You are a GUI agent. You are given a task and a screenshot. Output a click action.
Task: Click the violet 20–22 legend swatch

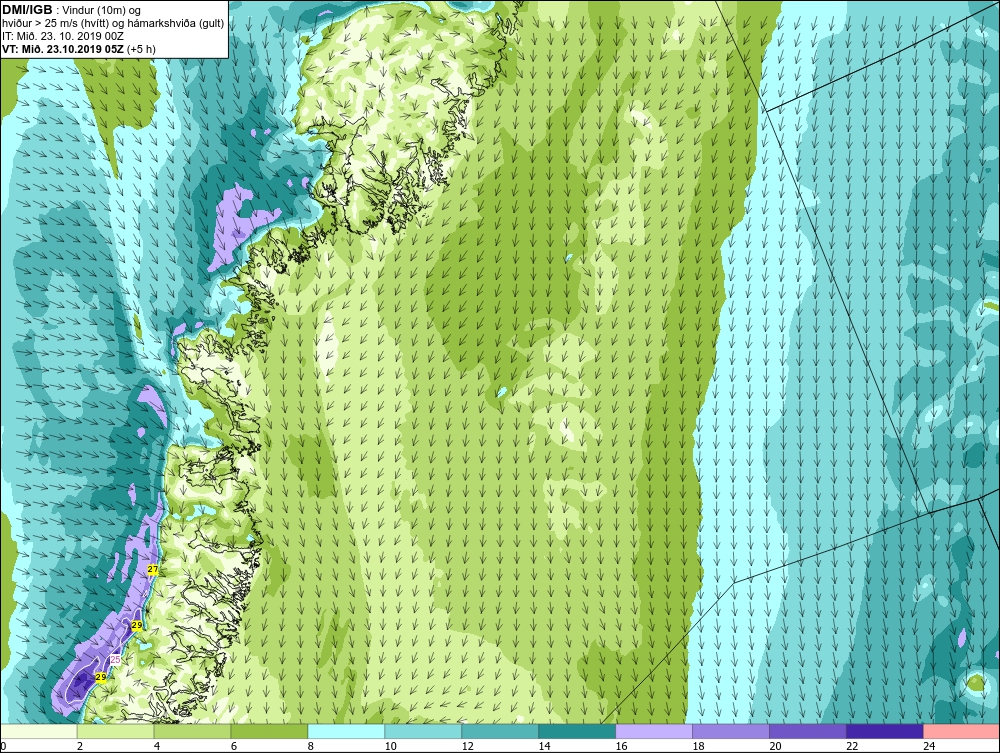[807, 731]
